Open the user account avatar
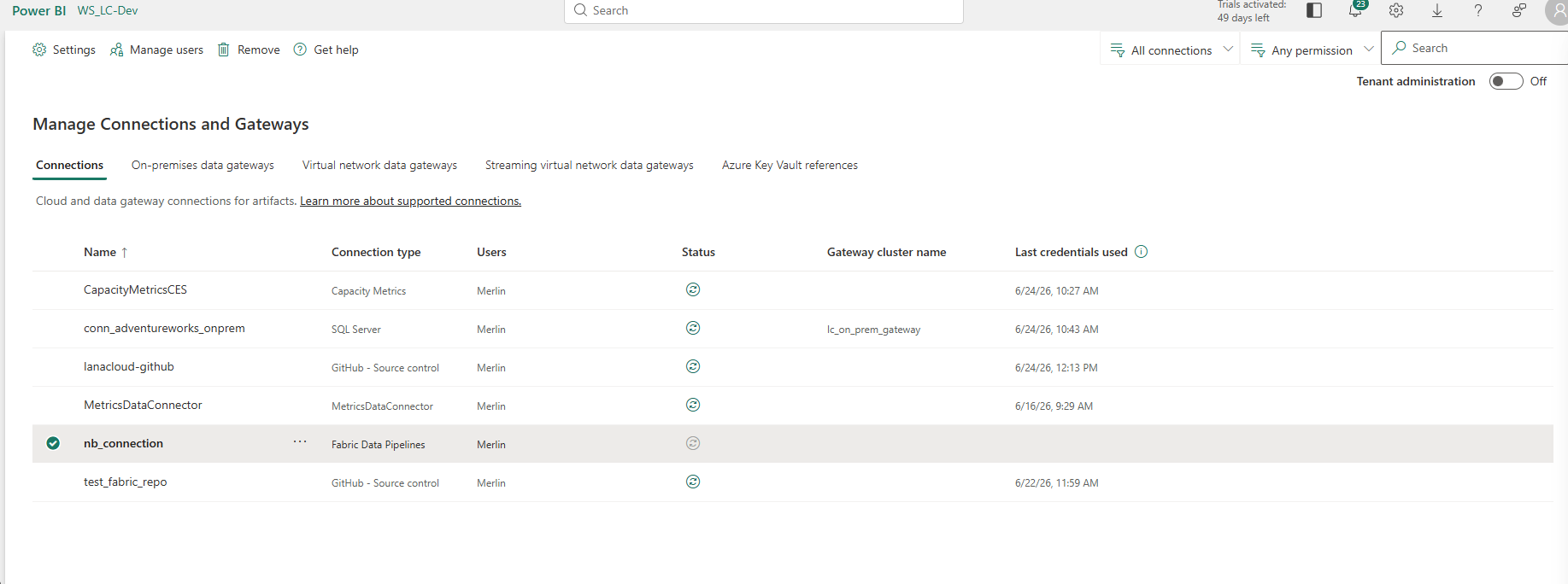 (x=1558, y=11)
